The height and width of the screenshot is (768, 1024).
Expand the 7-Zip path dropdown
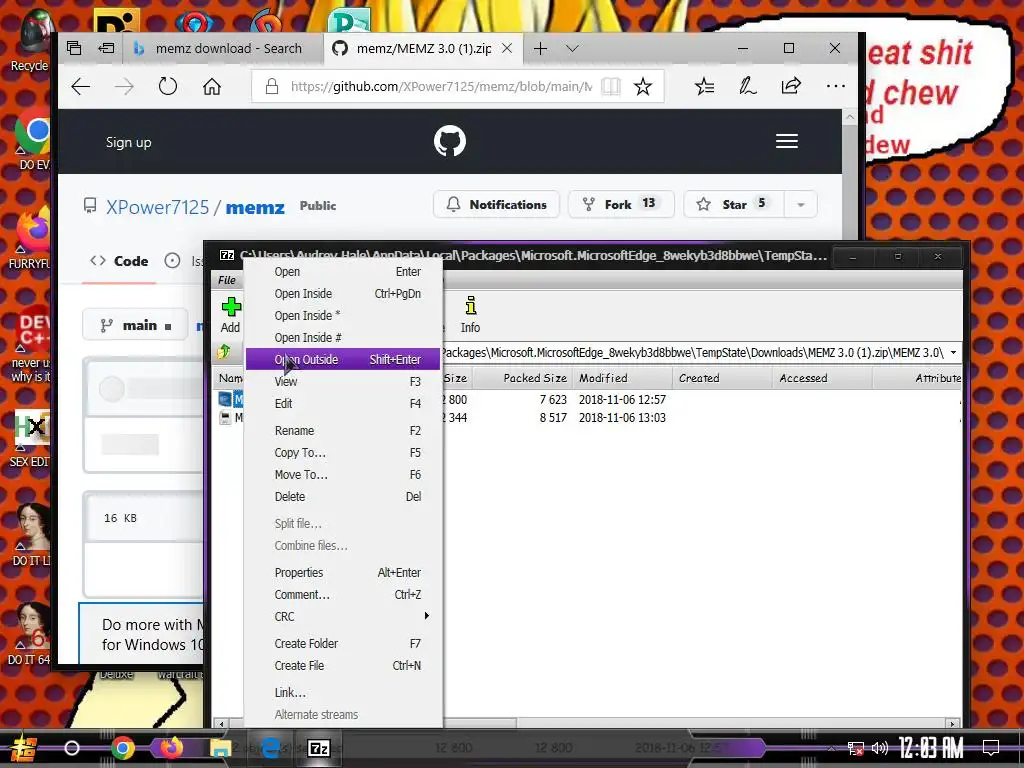[953, 353]
